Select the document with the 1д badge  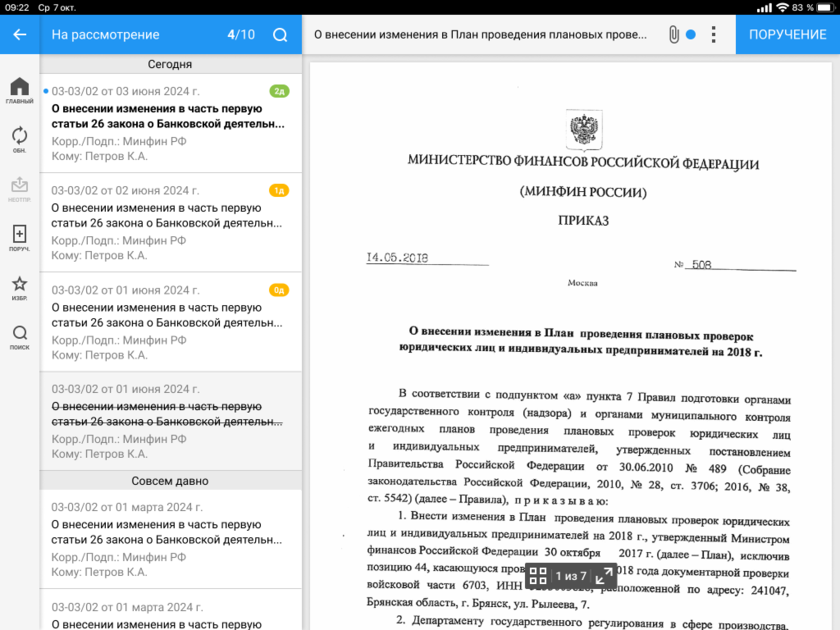pos(170,222)
